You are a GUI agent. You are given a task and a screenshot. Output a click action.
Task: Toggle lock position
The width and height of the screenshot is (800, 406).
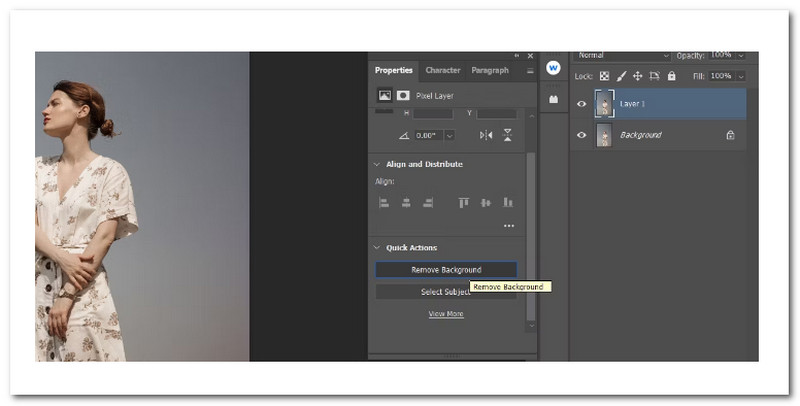point(637,76)
